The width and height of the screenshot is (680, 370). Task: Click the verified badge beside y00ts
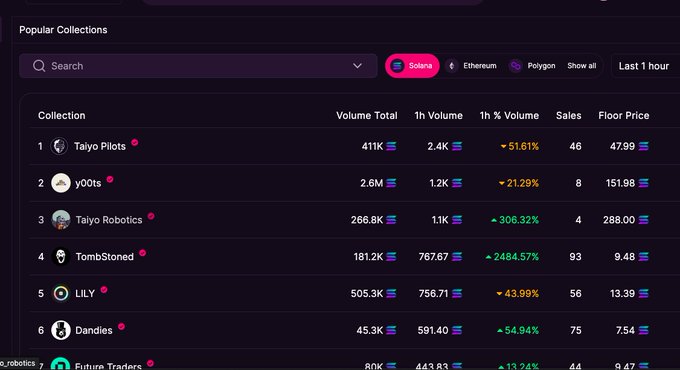tap(110, 179)
